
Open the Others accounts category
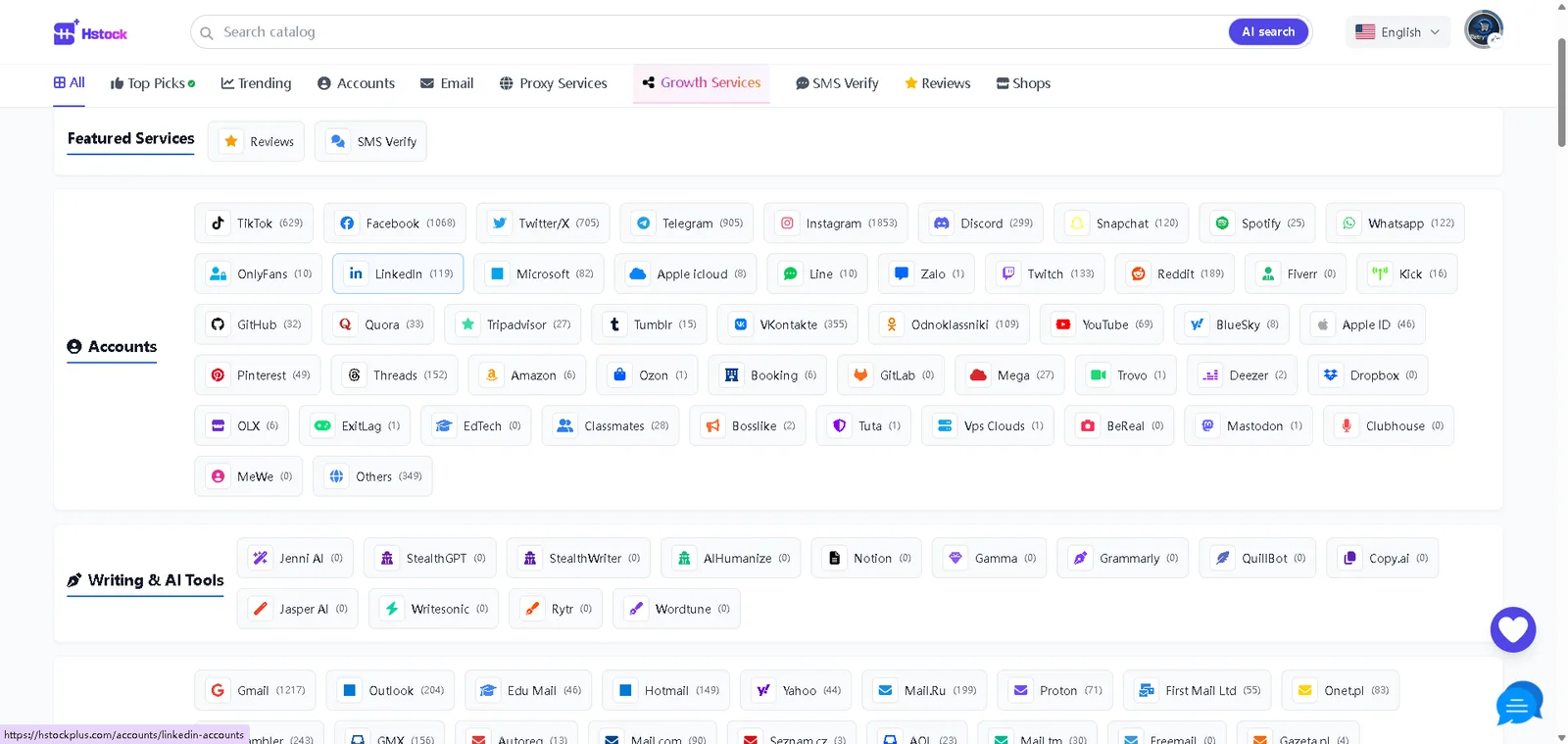click(x=372, y=476)
